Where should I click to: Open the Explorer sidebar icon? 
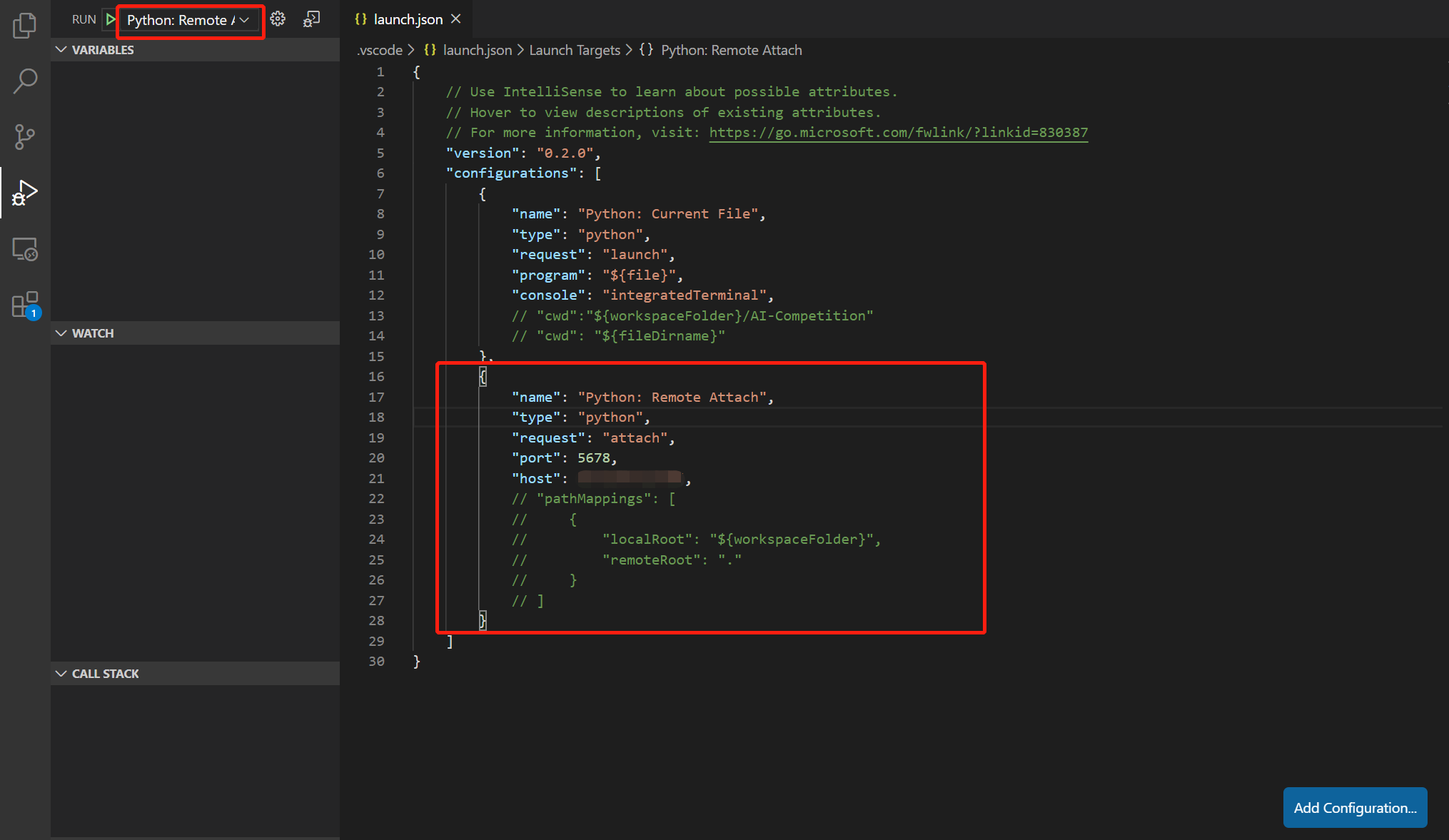pyautogui.click(x=24, y=25)
